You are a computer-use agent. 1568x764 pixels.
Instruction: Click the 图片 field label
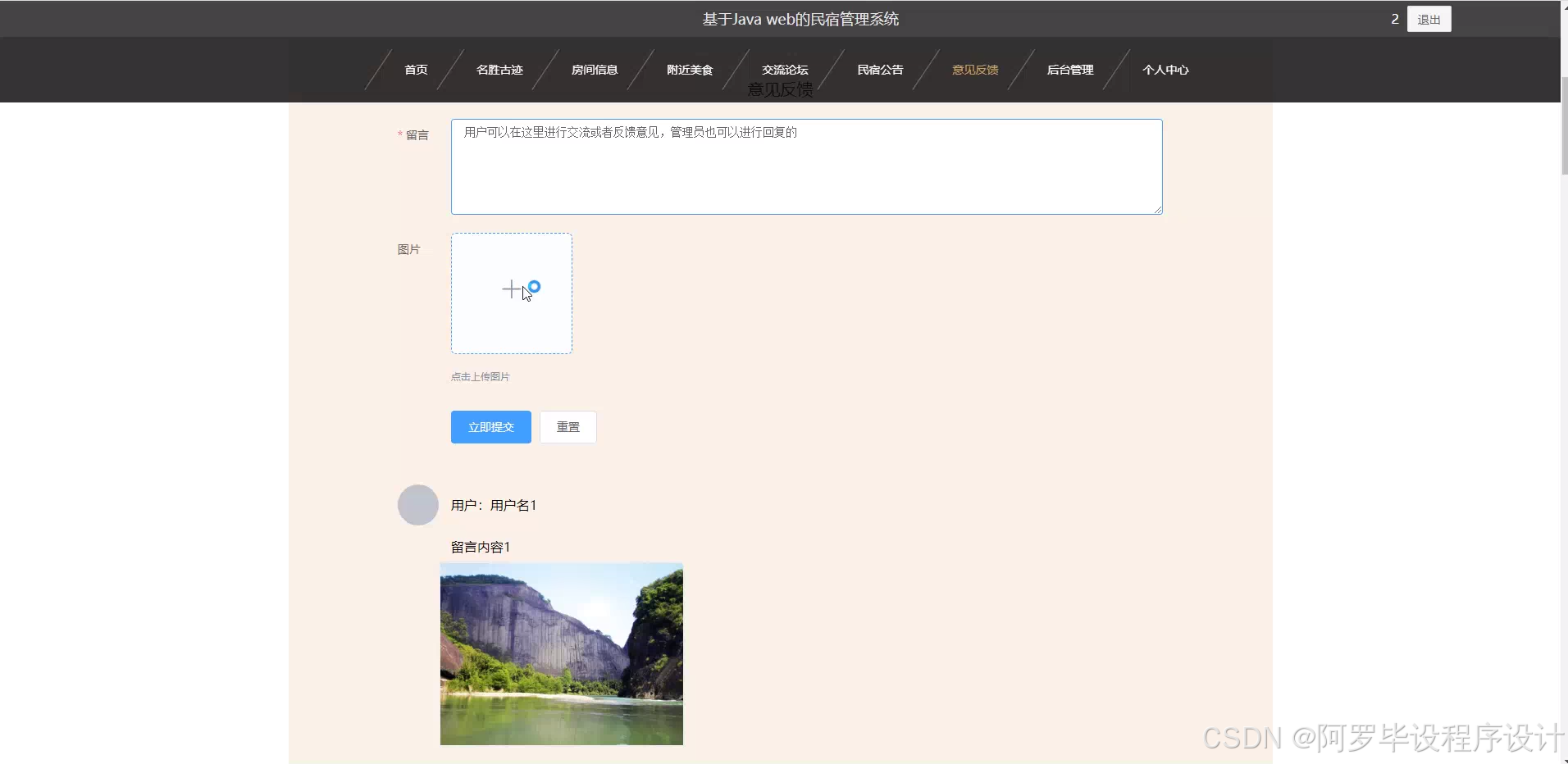tap(409, 249)
